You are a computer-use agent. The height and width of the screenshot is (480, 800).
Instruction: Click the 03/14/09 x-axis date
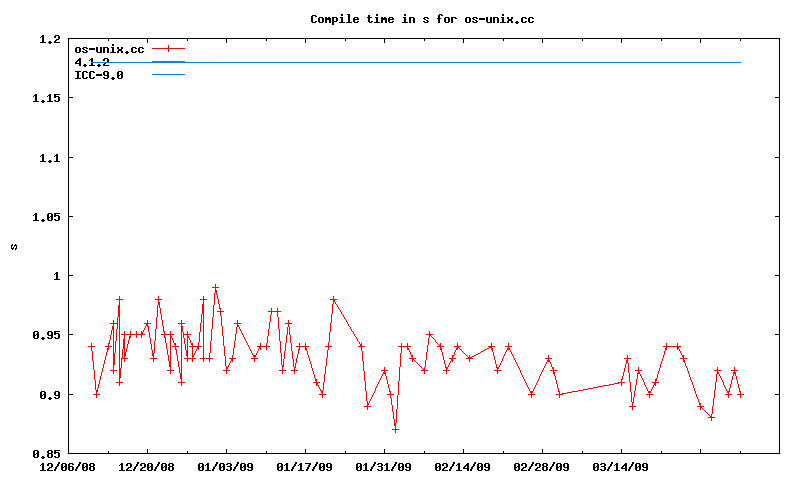[x=621, y=467]
